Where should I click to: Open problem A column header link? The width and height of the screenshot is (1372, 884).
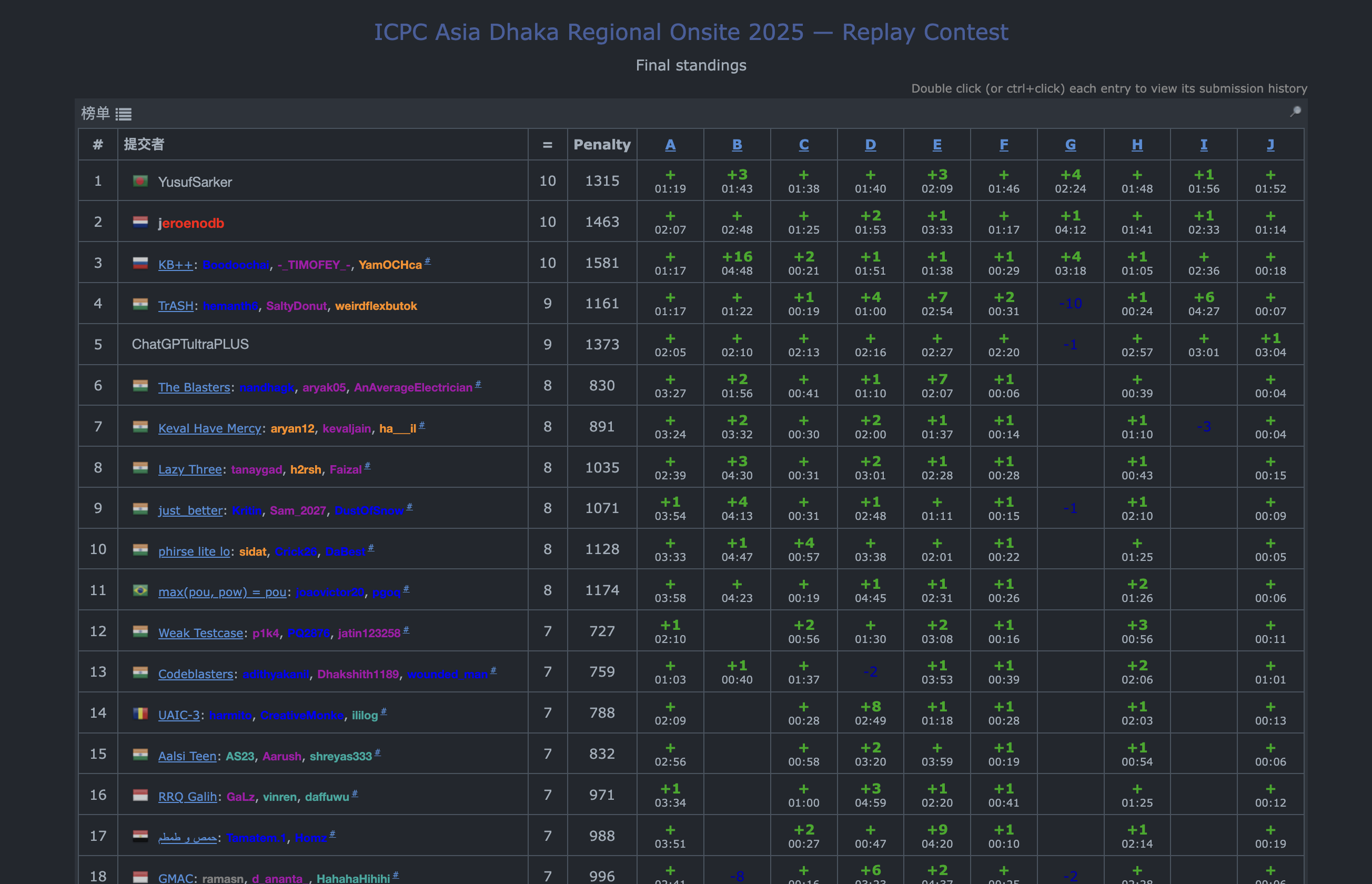pos(670,145)
